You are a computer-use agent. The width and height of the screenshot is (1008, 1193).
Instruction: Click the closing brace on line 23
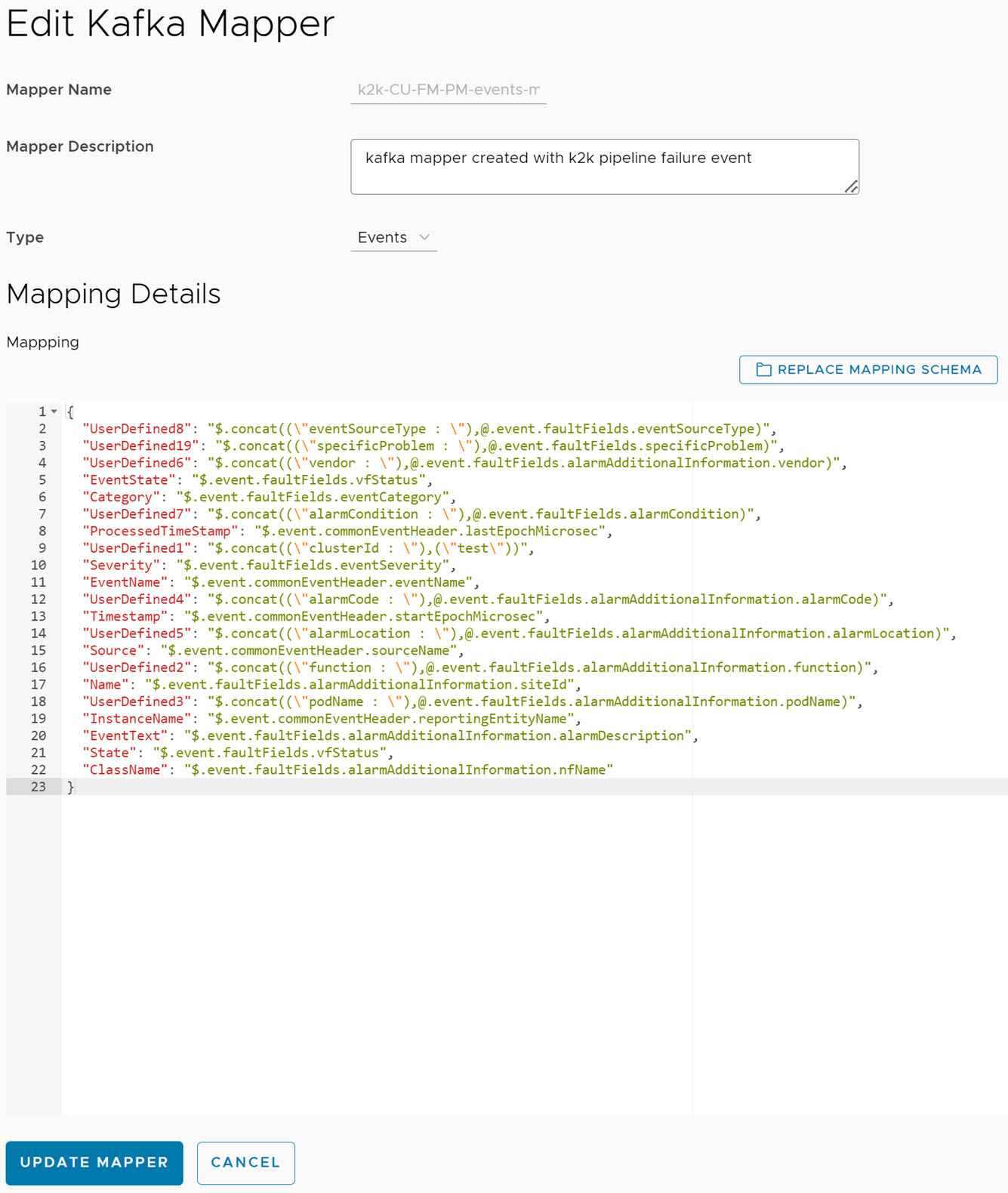click(x=71, y=788)
